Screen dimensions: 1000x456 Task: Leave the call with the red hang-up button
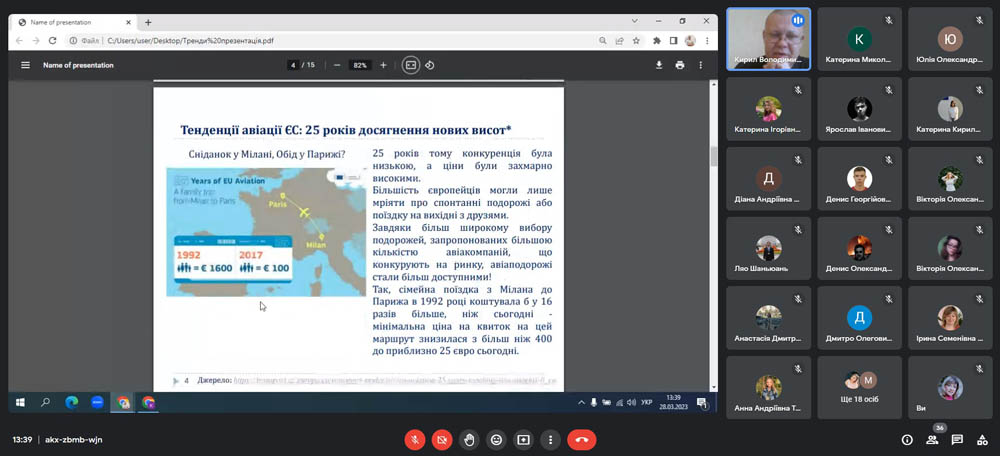click(581, 439)
